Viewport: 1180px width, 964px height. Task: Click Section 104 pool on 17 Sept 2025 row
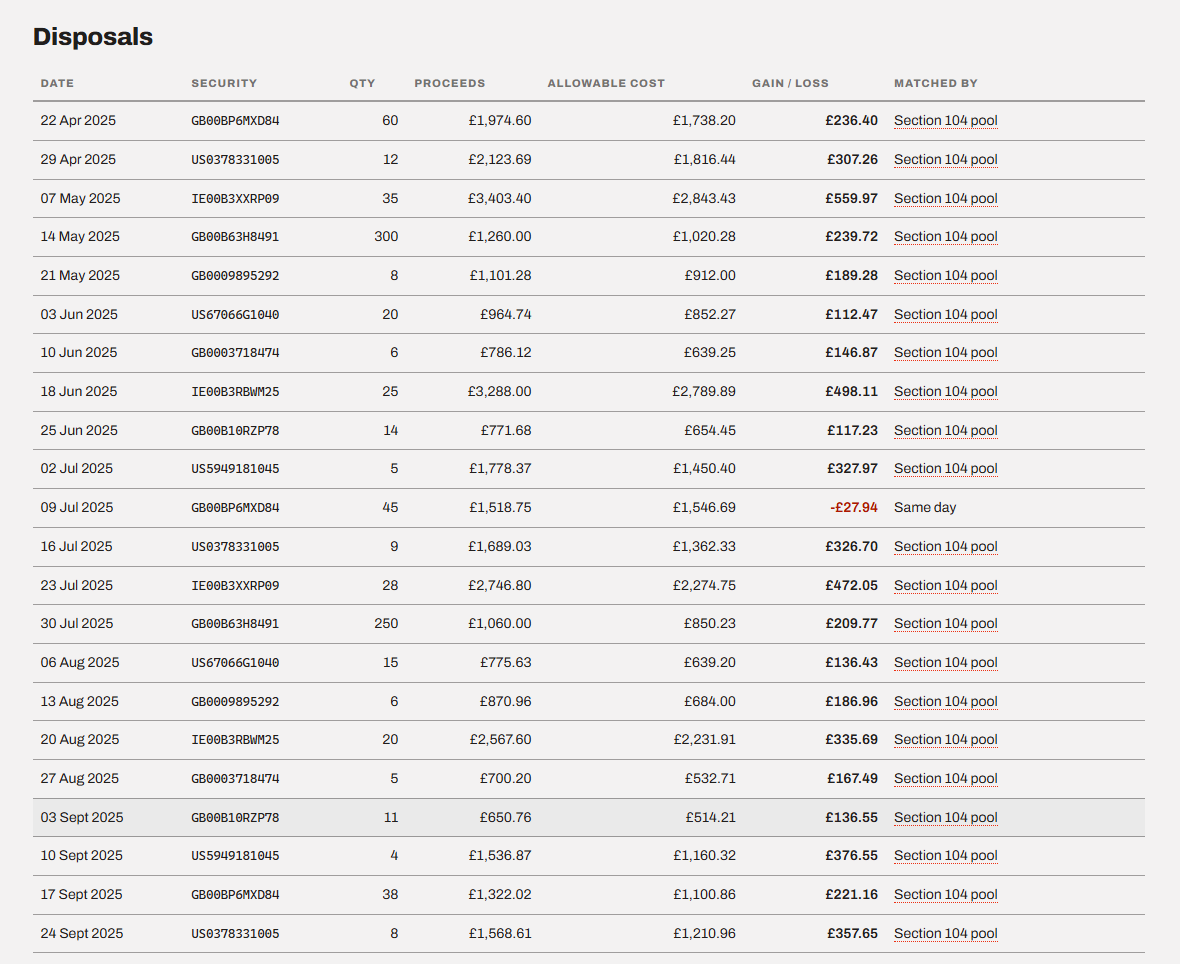945,895
